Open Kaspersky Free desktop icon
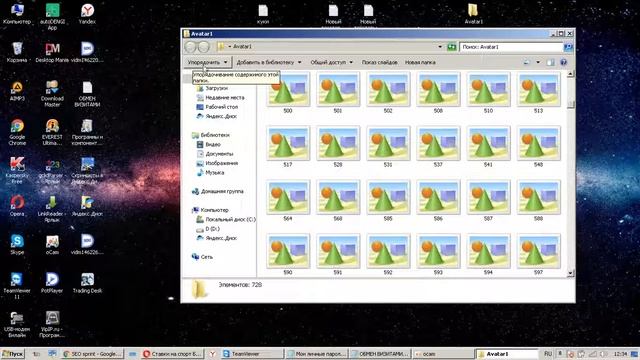 tap(17, 171)
